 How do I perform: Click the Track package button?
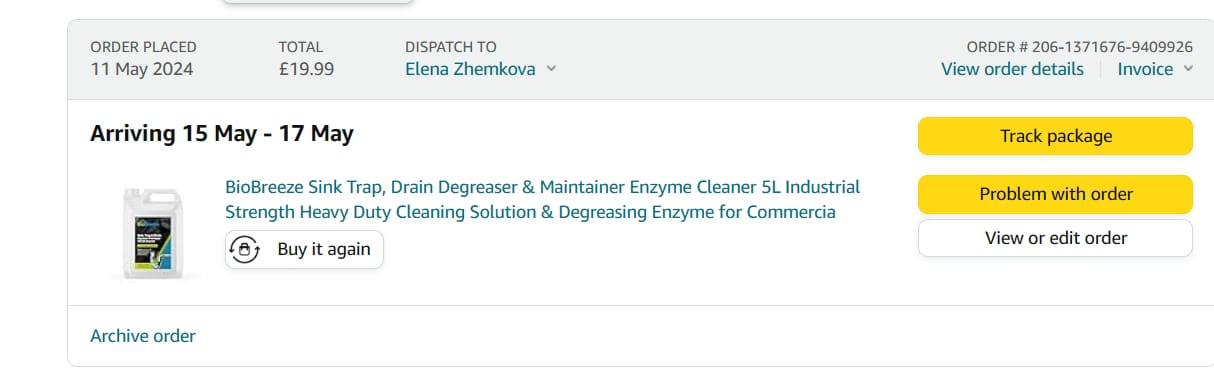click(x=1055, y=136)
